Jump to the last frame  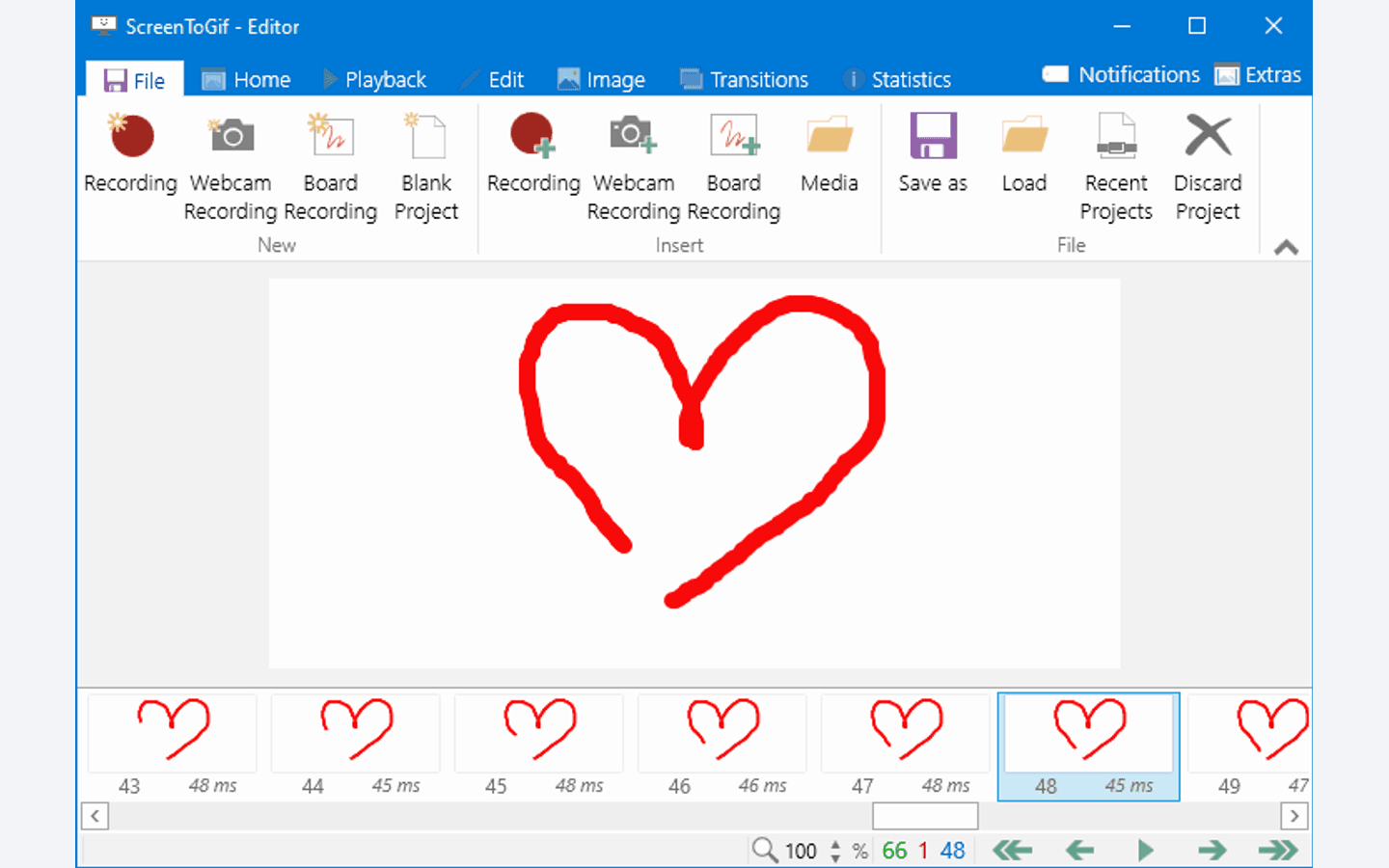(x=1279, y=850)
